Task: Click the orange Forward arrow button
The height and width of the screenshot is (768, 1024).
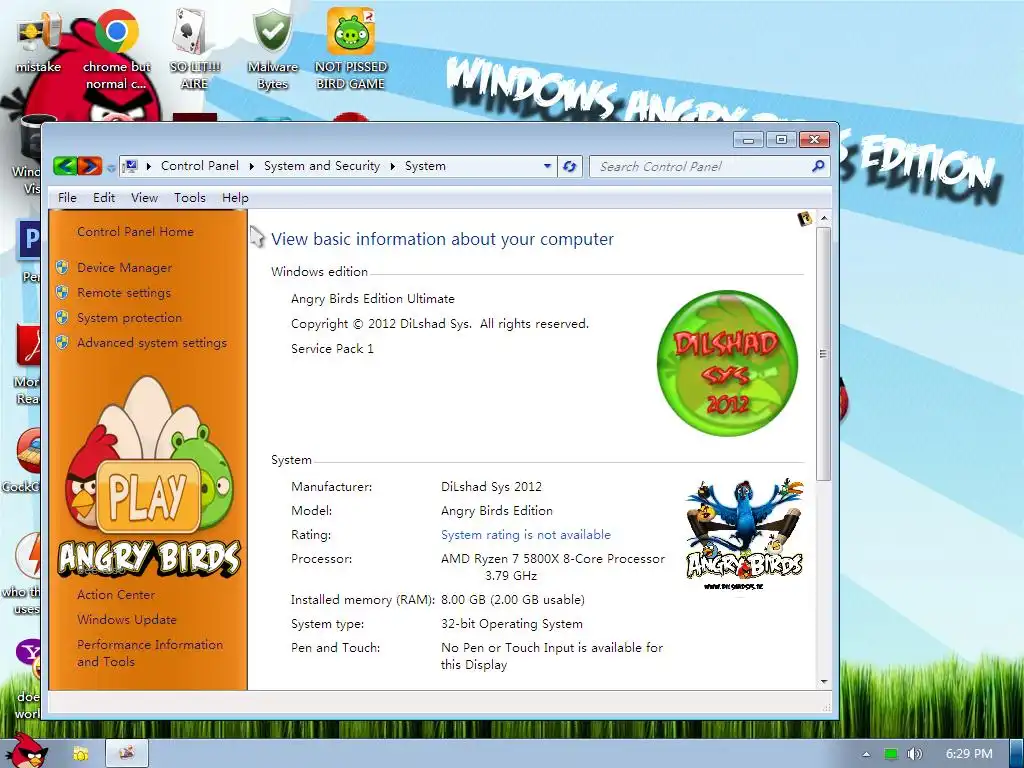Action: click(90, 166)
